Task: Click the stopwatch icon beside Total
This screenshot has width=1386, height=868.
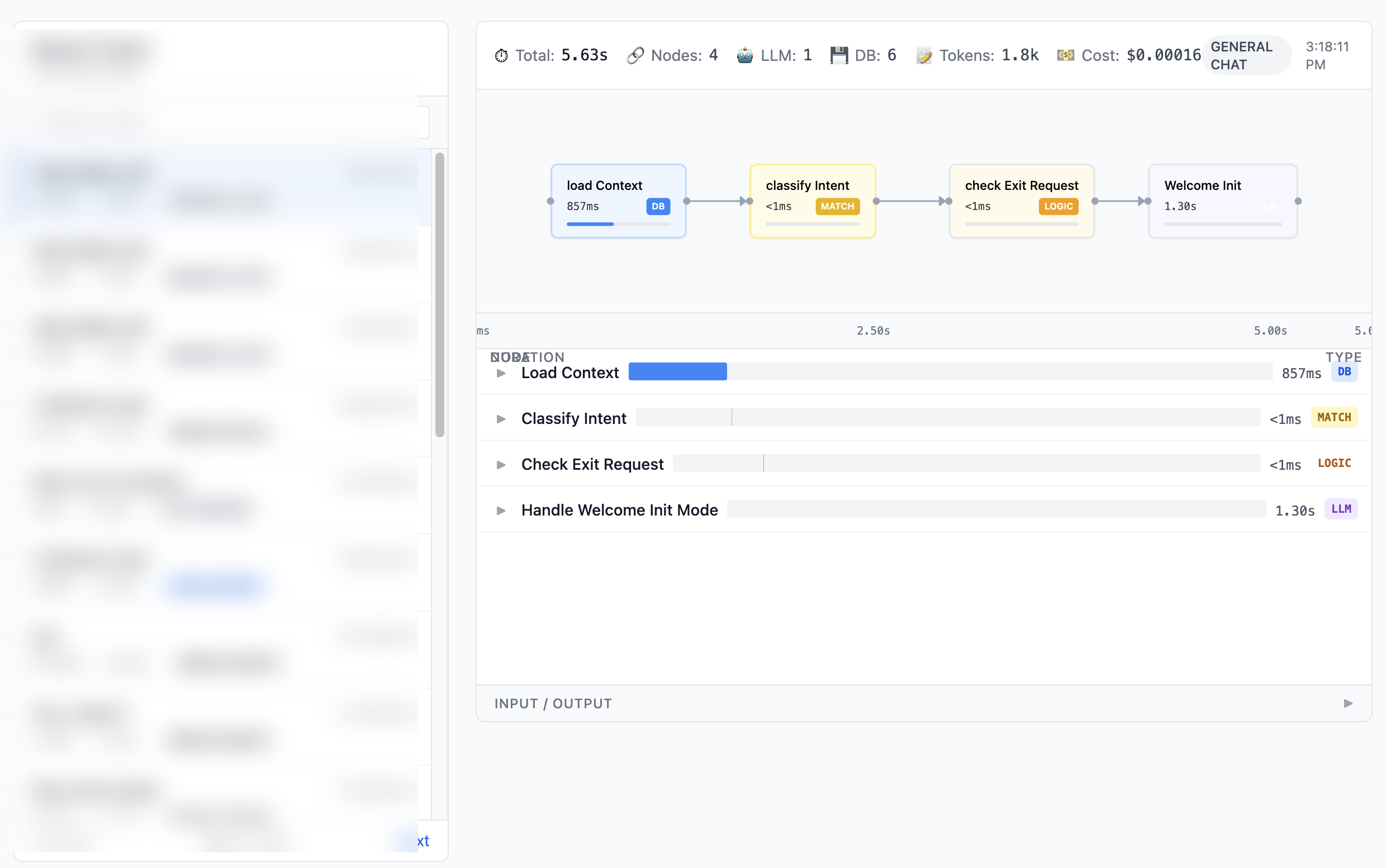Action: click(x=501, y=56)
